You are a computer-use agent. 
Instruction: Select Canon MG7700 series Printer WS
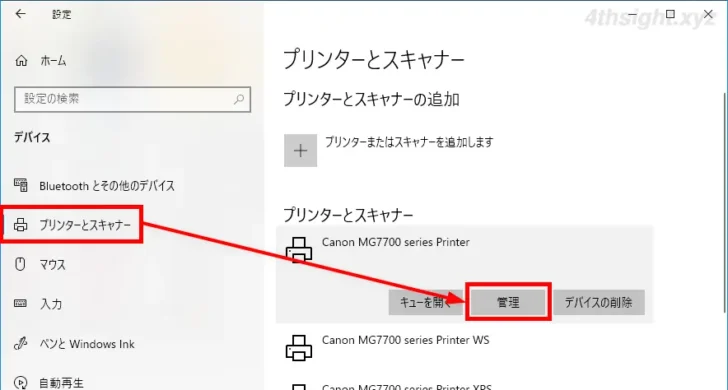(405, 340)
